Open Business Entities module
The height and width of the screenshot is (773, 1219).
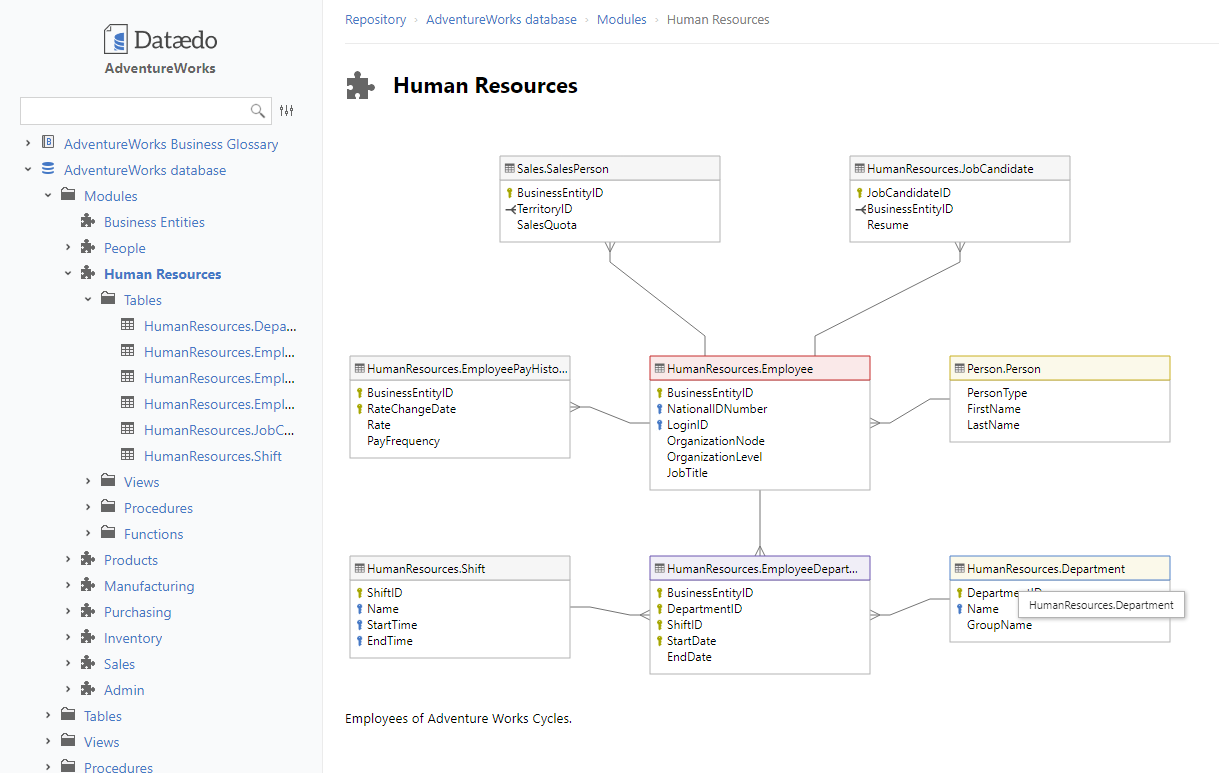154,222
